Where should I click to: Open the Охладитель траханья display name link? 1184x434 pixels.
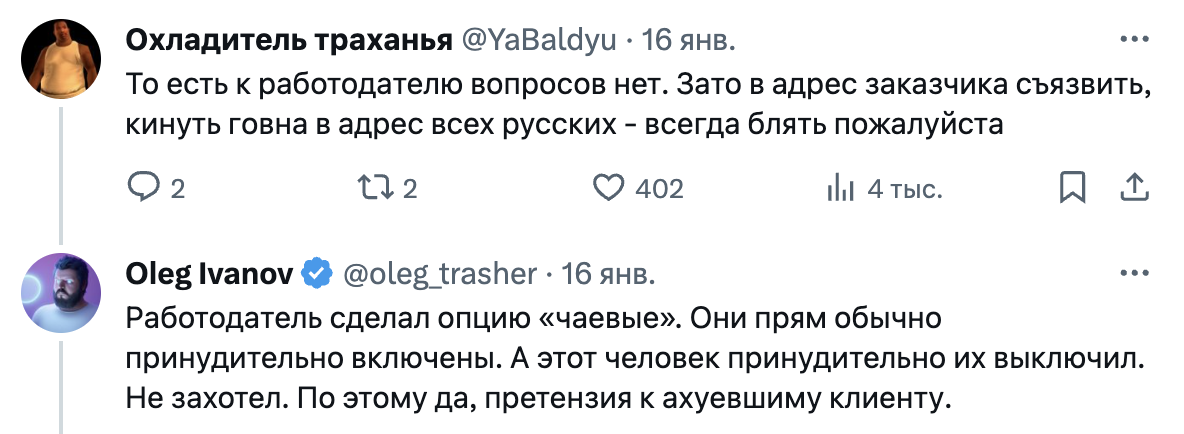(x=287, y=41)
